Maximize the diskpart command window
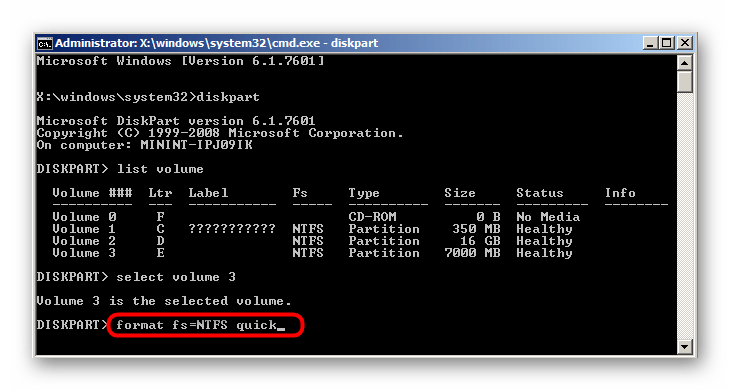Image resolution: width=730 pixels, height=390 pixels. (667, 43)
